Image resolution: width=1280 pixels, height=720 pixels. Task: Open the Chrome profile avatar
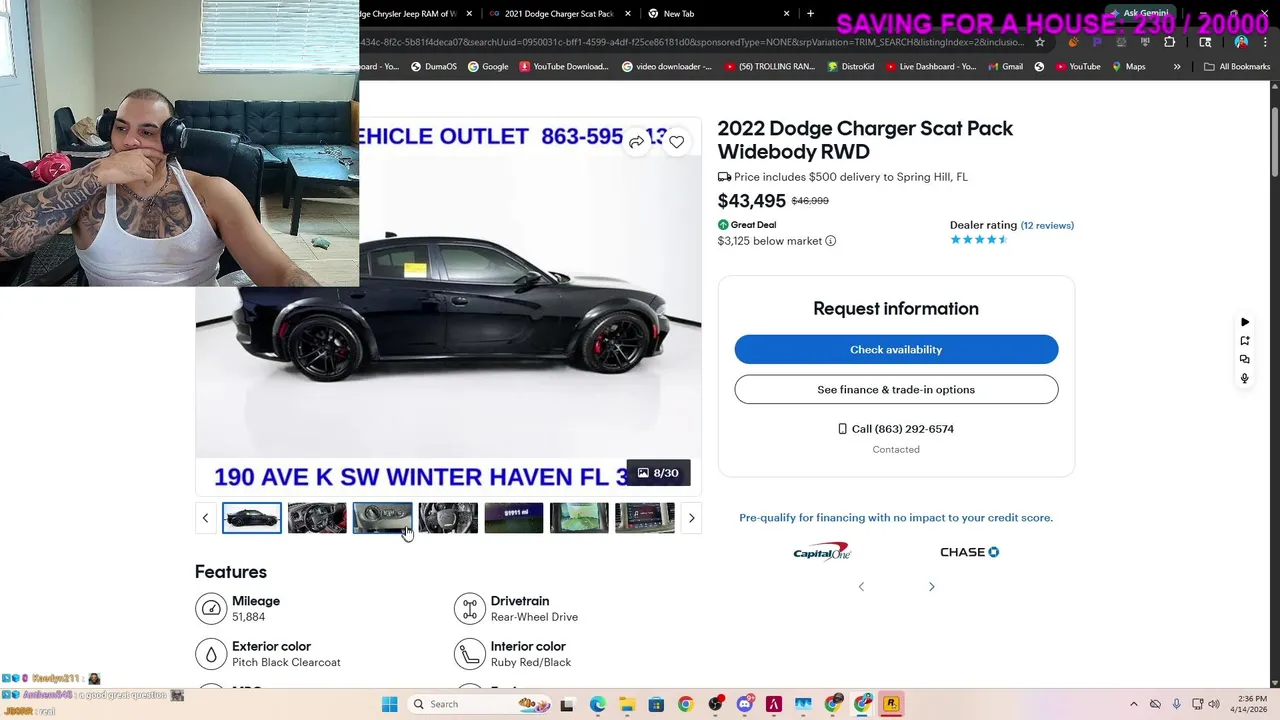(1241, 42)
